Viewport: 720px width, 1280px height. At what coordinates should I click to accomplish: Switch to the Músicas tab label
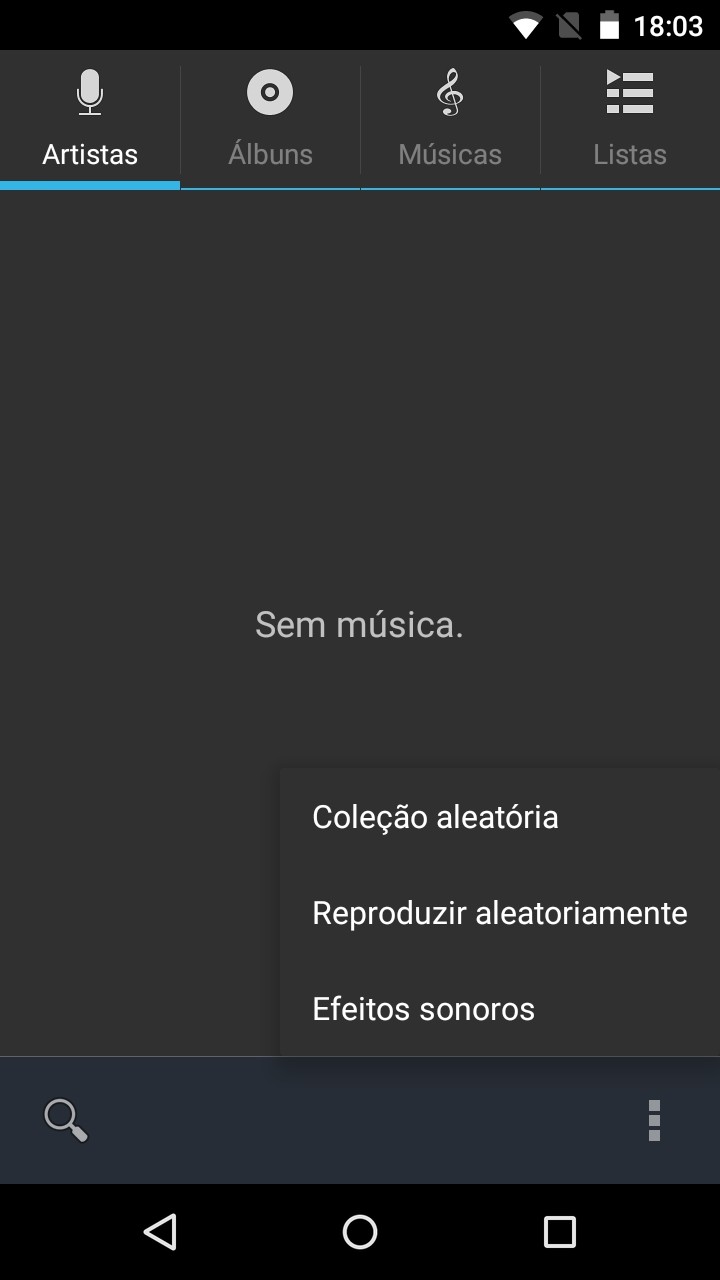coord(450,155)
